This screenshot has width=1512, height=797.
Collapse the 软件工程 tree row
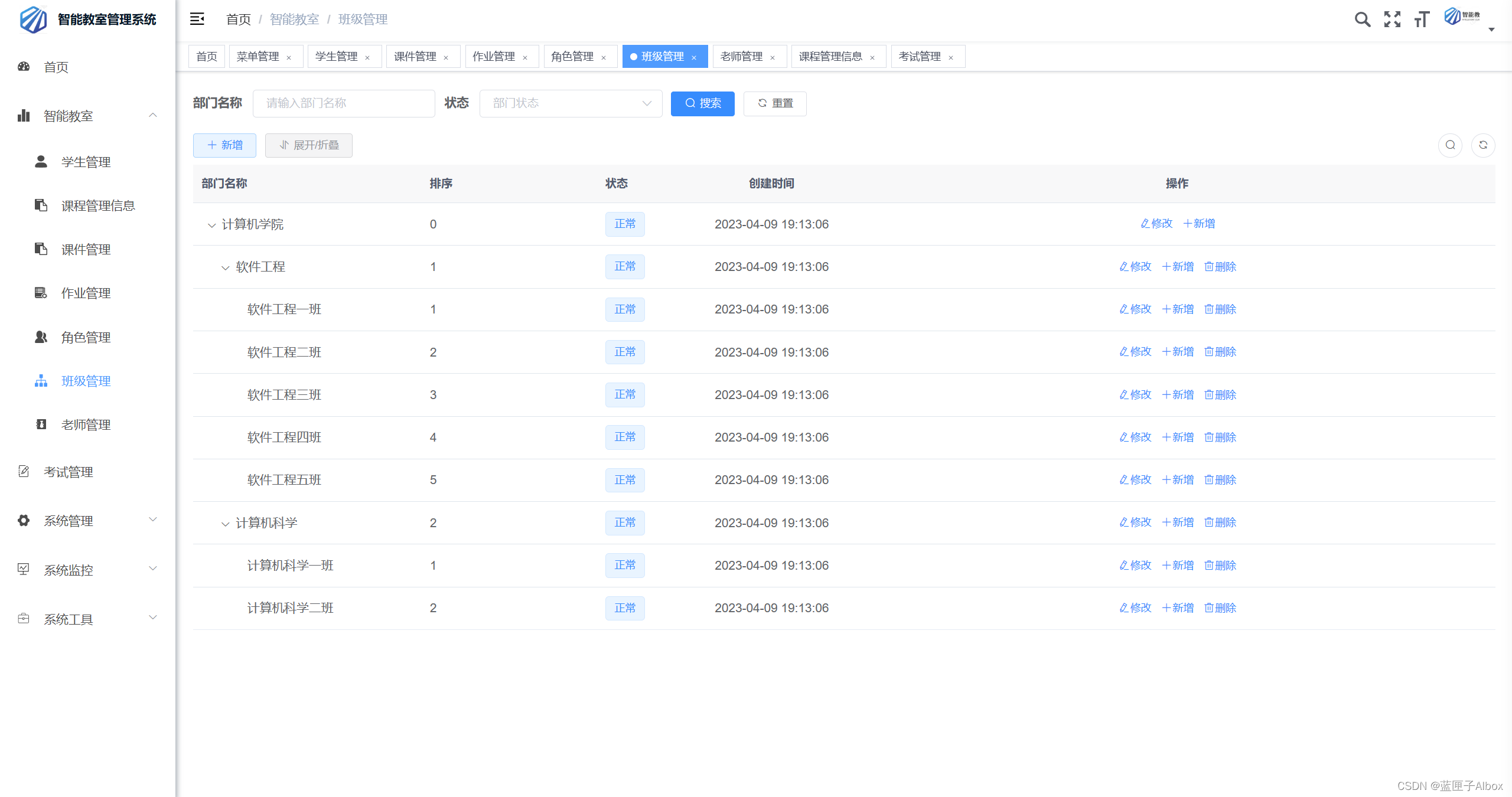tap(225, 267)
